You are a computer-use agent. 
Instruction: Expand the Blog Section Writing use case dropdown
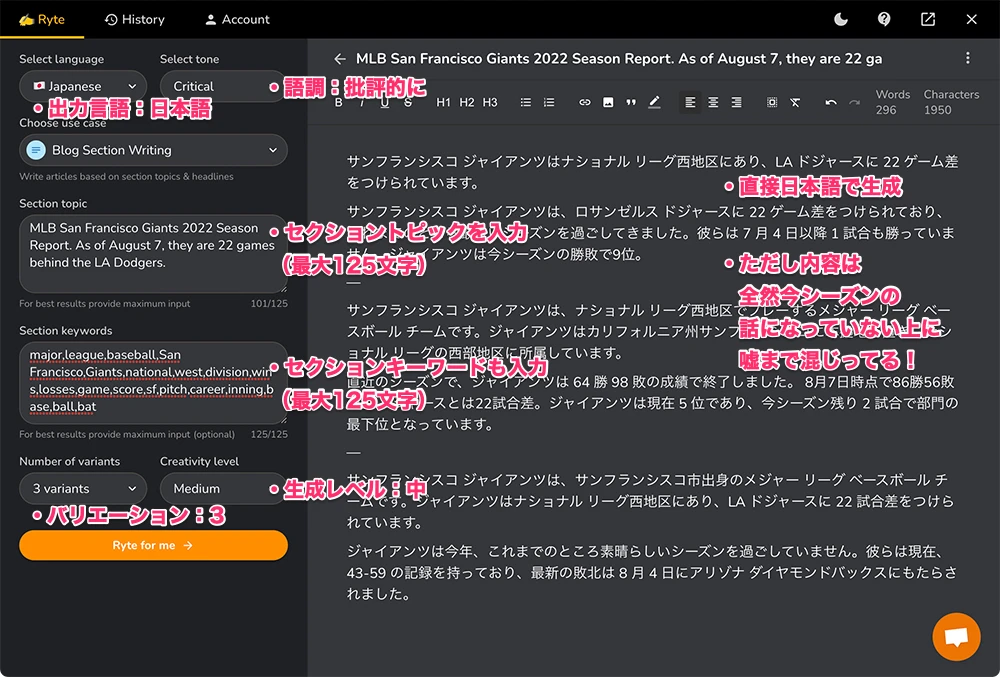click(153, 150)
